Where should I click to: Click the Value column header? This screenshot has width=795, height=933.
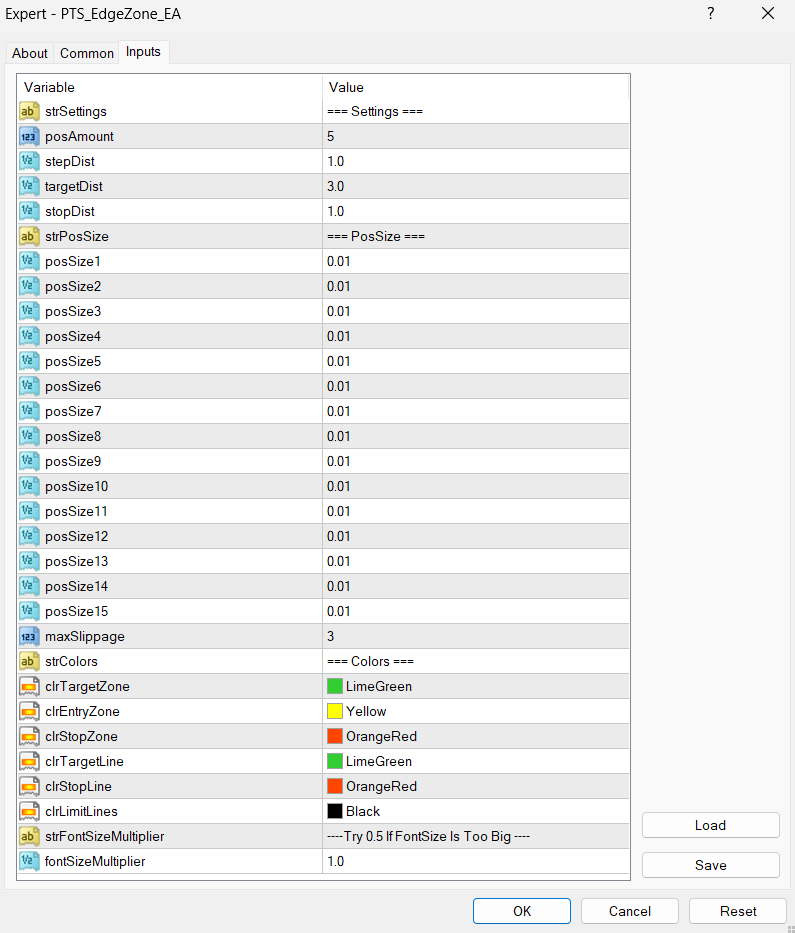pyautogui.click(x=475, y=87)
